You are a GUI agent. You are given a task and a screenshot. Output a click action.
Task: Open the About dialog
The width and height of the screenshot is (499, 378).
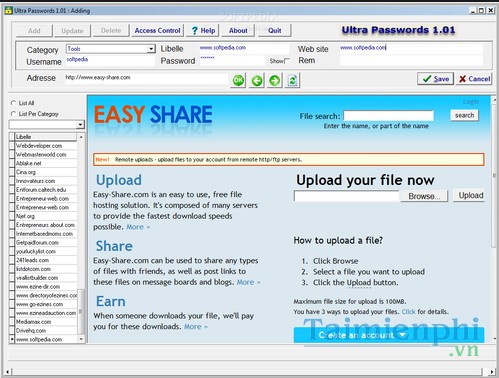pos(238,31)
